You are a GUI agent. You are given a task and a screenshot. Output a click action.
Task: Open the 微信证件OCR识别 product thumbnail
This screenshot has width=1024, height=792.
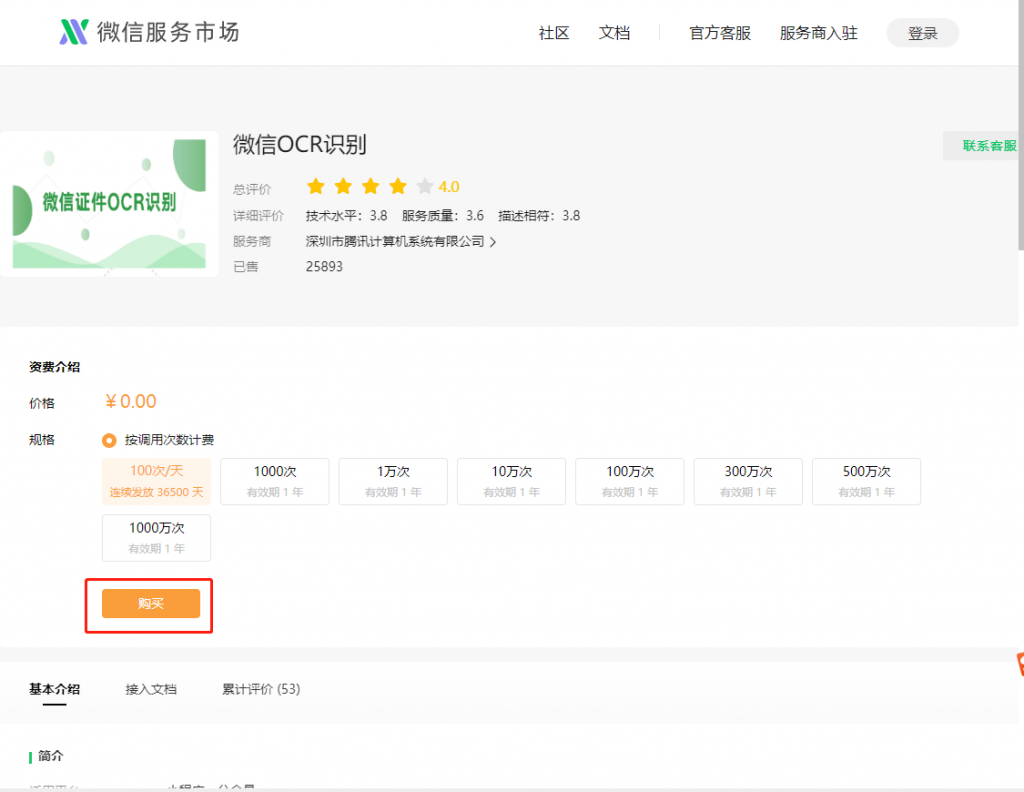click(x=109, y=204)
